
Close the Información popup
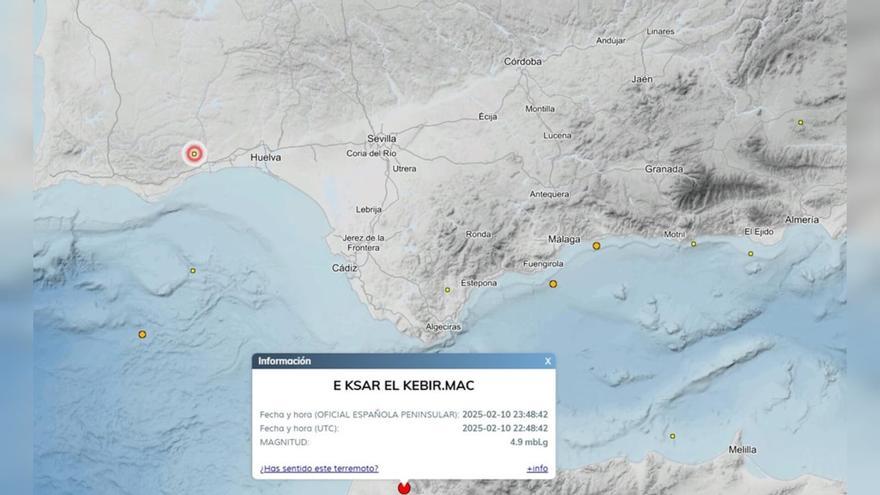(548, 361)
